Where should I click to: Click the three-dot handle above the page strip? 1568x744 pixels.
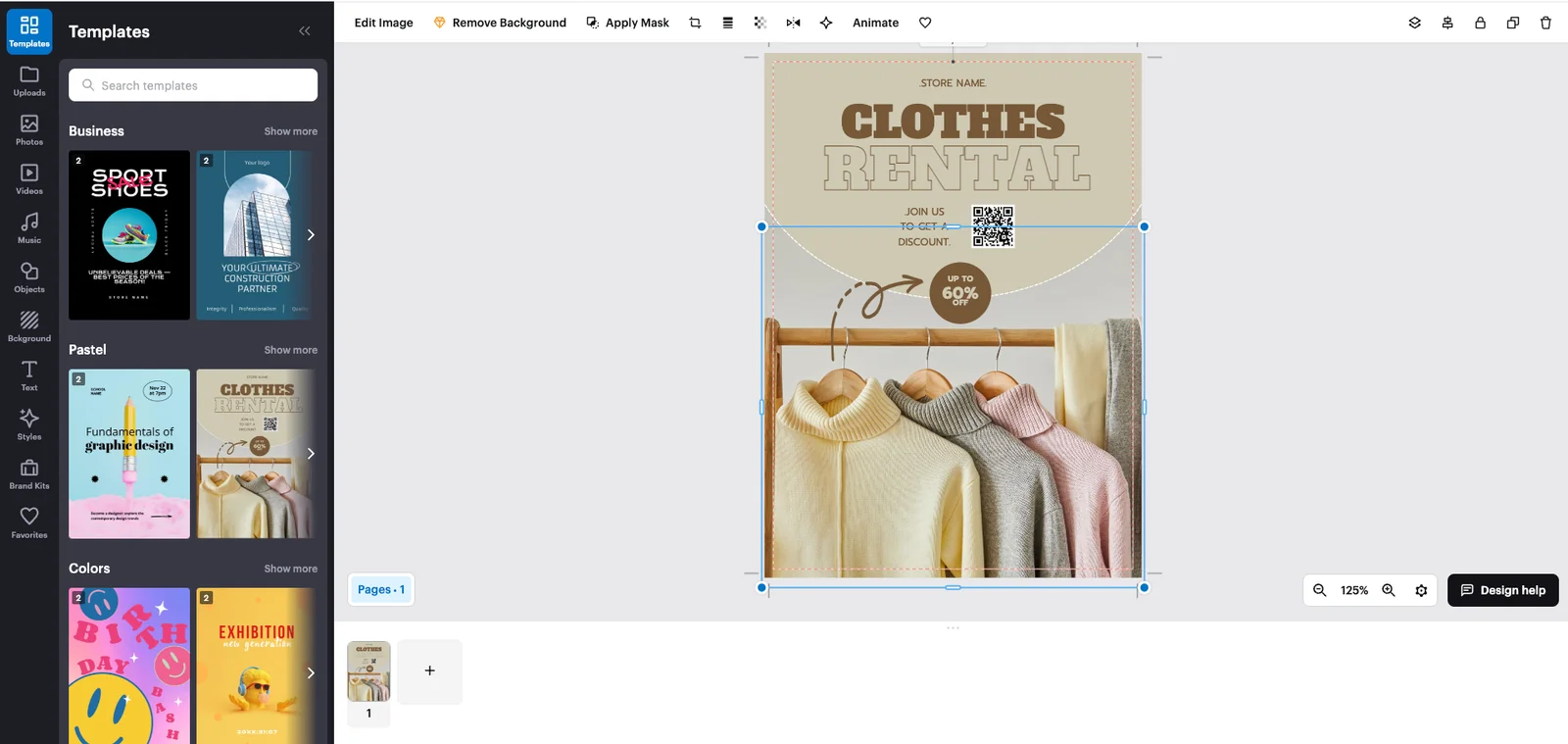(953, 628)
